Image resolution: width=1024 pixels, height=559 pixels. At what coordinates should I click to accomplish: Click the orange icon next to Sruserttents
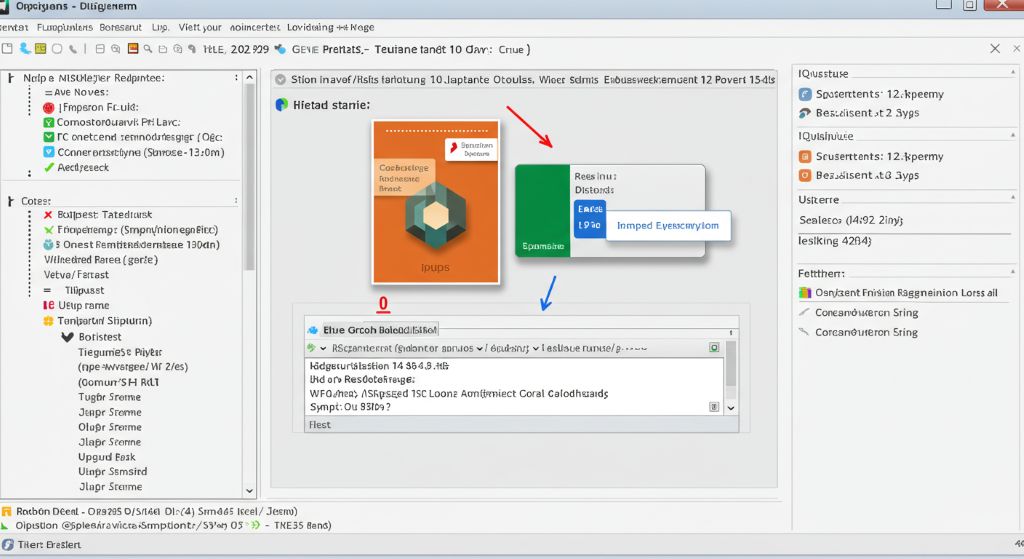point(805,157)
